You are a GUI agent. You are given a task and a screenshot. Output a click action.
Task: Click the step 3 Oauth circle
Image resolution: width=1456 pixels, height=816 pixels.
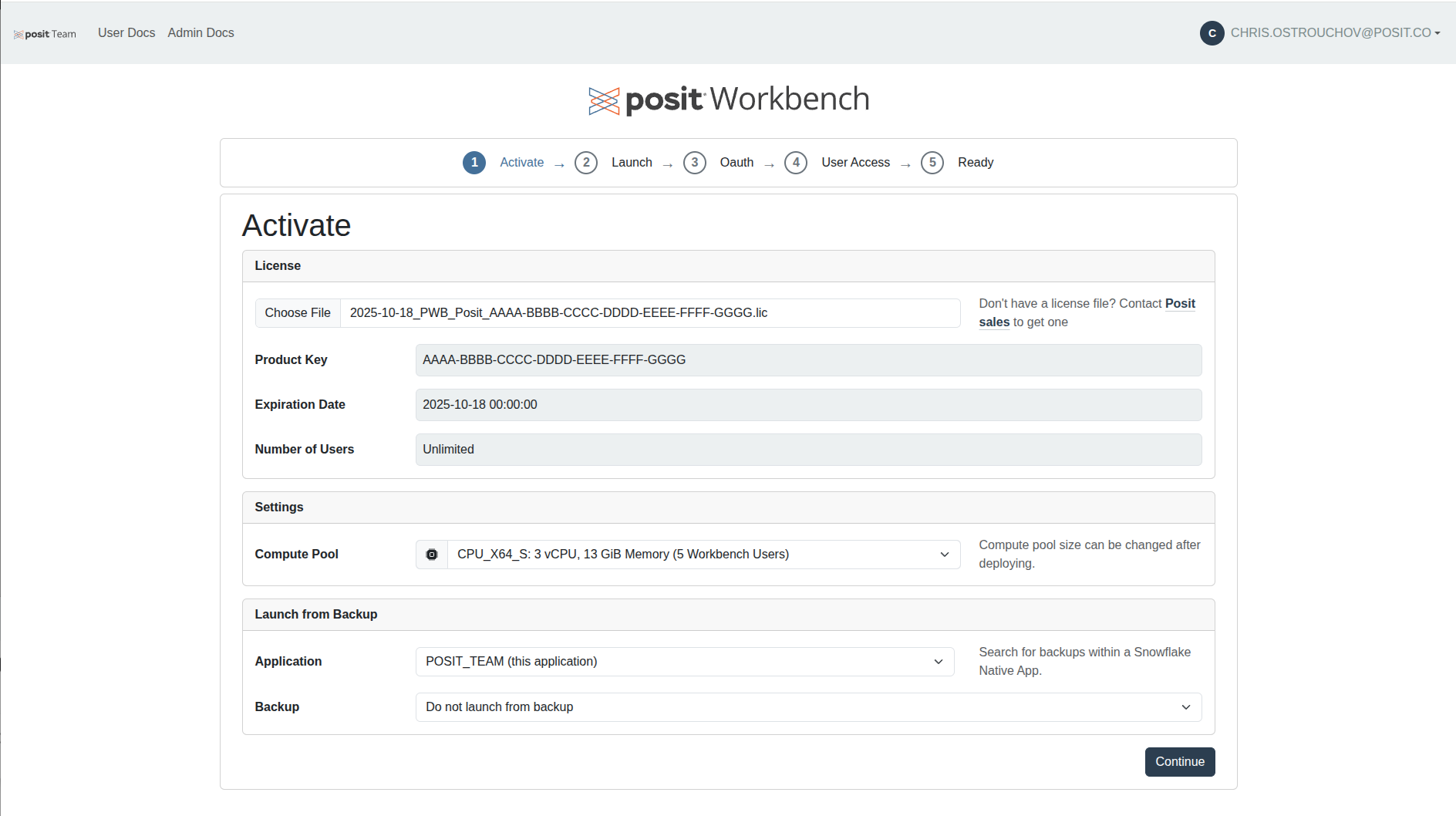click(x=695, y=163)
